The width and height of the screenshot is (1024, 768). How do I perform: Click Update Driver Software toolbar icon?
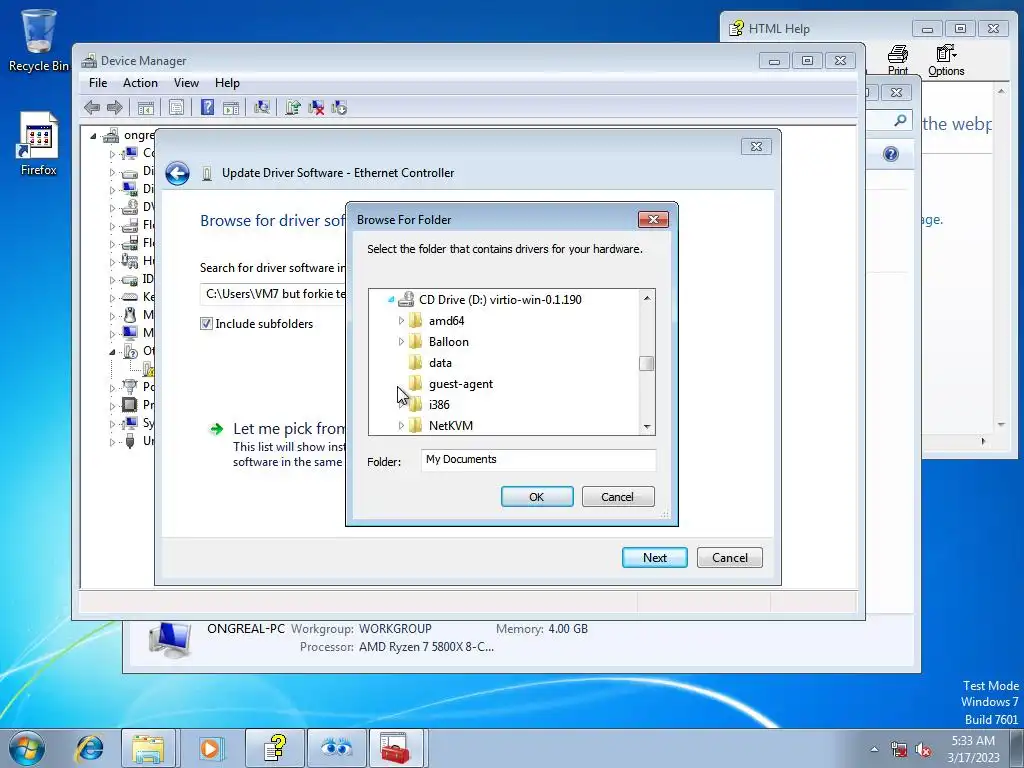[293, 107]
